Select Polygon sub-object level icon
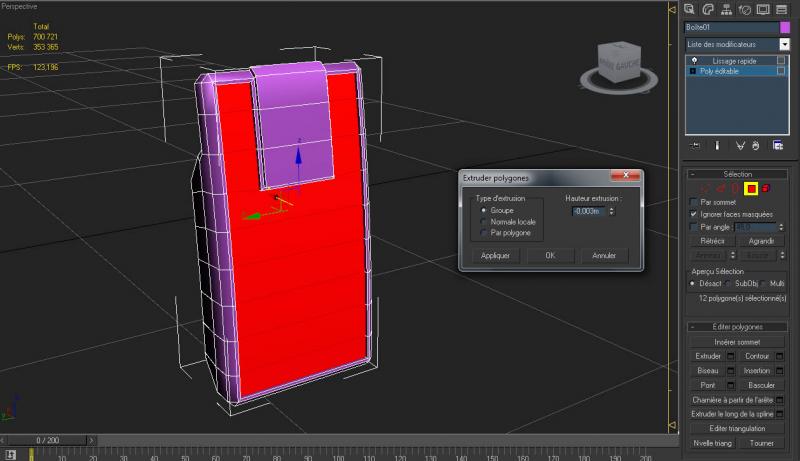 pyautogui.click(x=751, y=187)
